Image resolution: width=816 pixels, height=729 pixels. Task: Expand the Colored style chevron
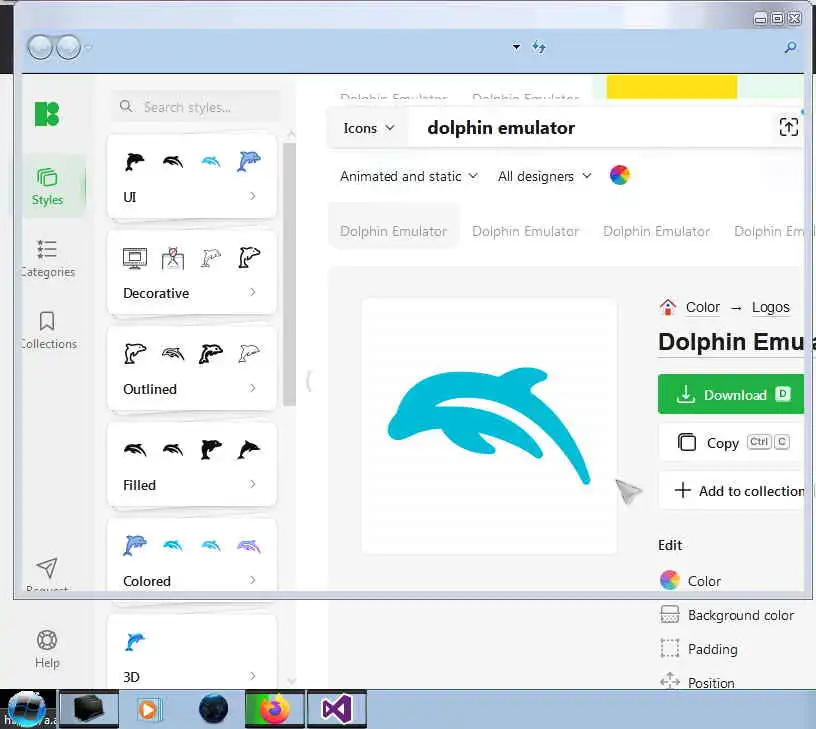pos(252,580)
